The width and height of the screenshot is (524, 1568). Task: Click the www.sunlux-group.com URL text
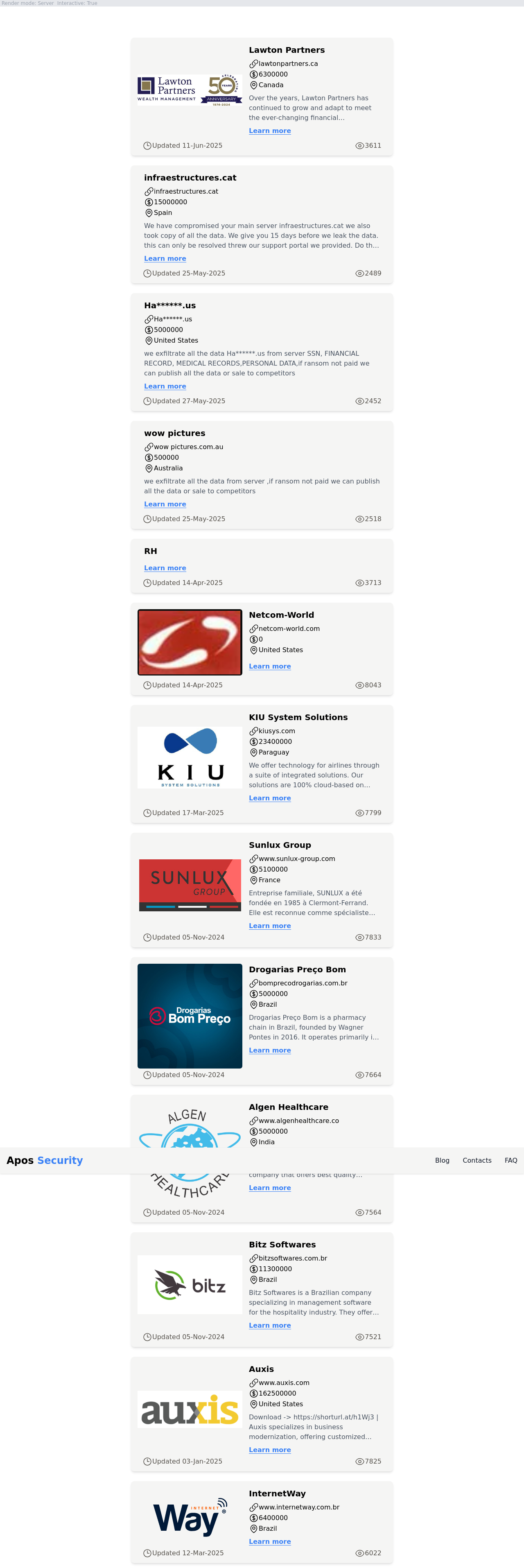pyautogui.click(x=297, y=859)
